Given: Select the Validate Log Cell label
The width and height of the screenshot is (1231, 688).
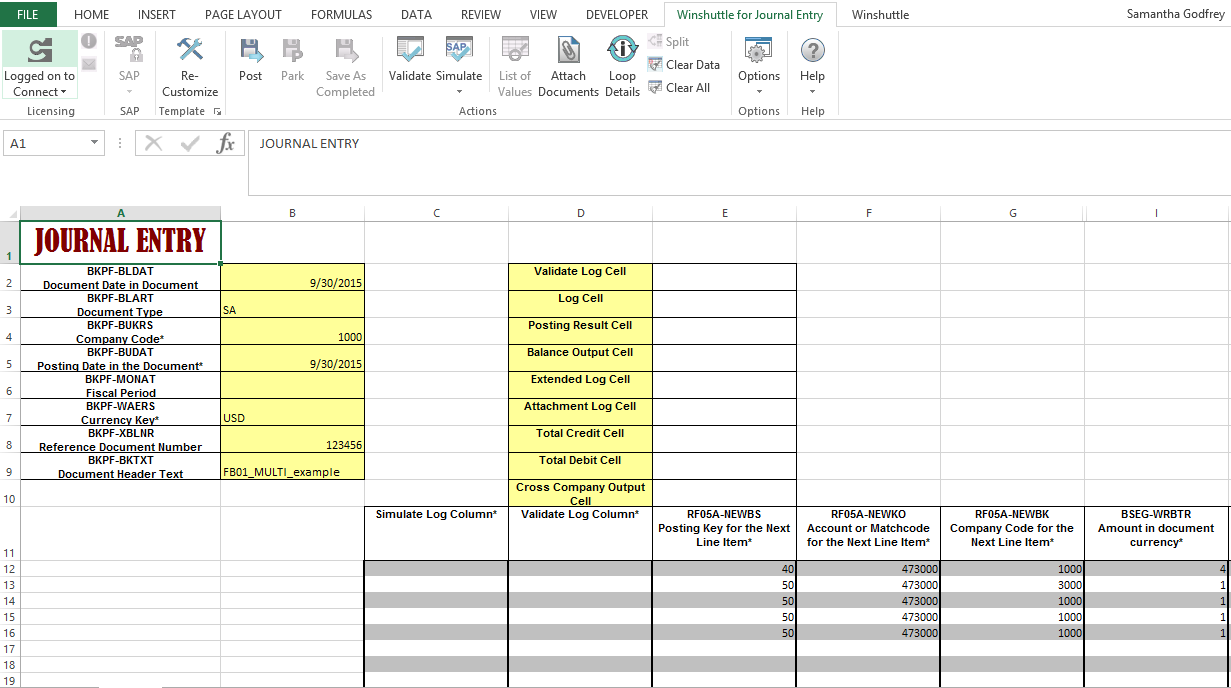Looking at the screenshot, I should pos(580,277).
